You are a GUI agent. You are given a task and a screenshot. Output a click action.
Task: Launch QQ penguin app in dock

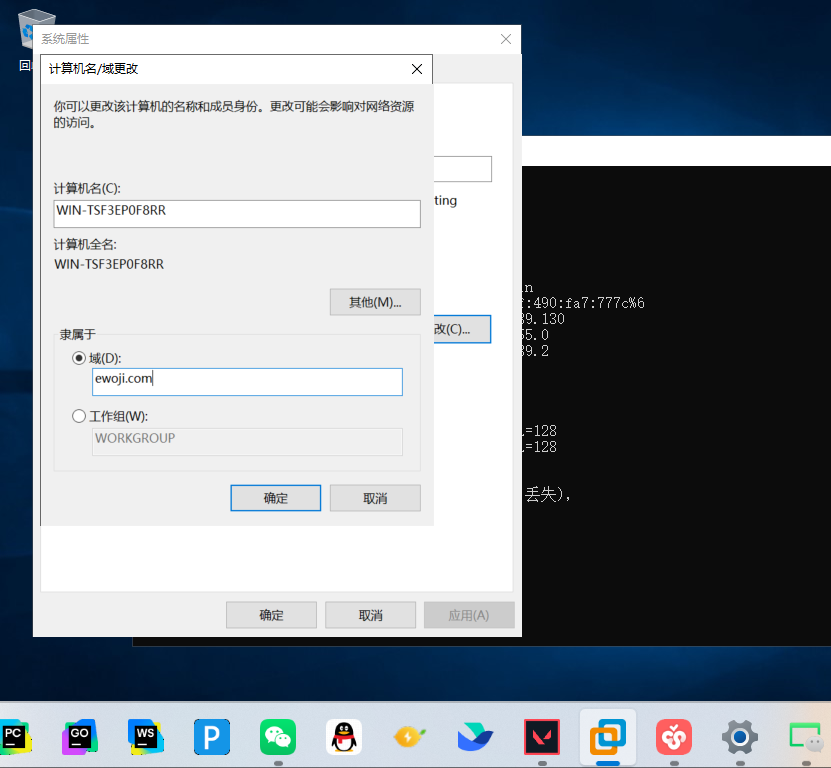coord(343,737)
